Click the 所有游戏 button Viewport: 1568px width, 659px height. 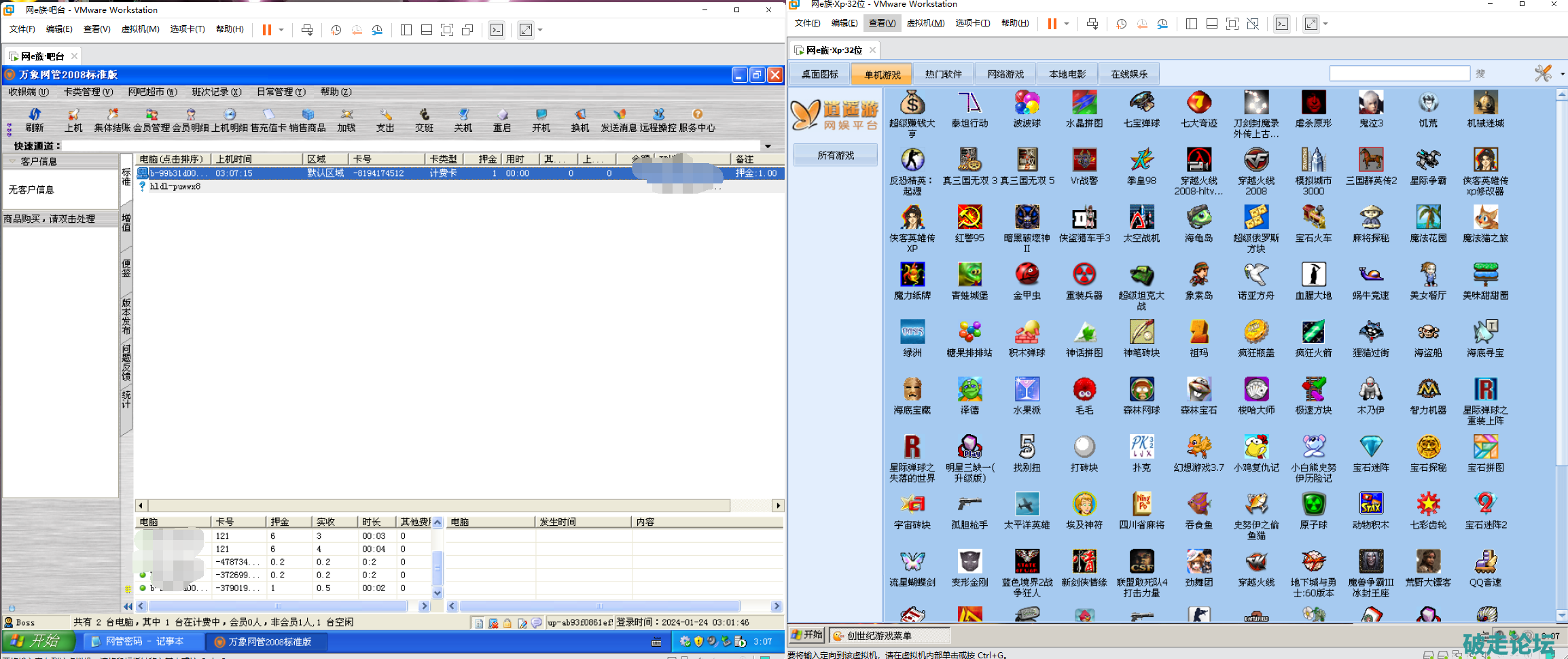[836, 156]
